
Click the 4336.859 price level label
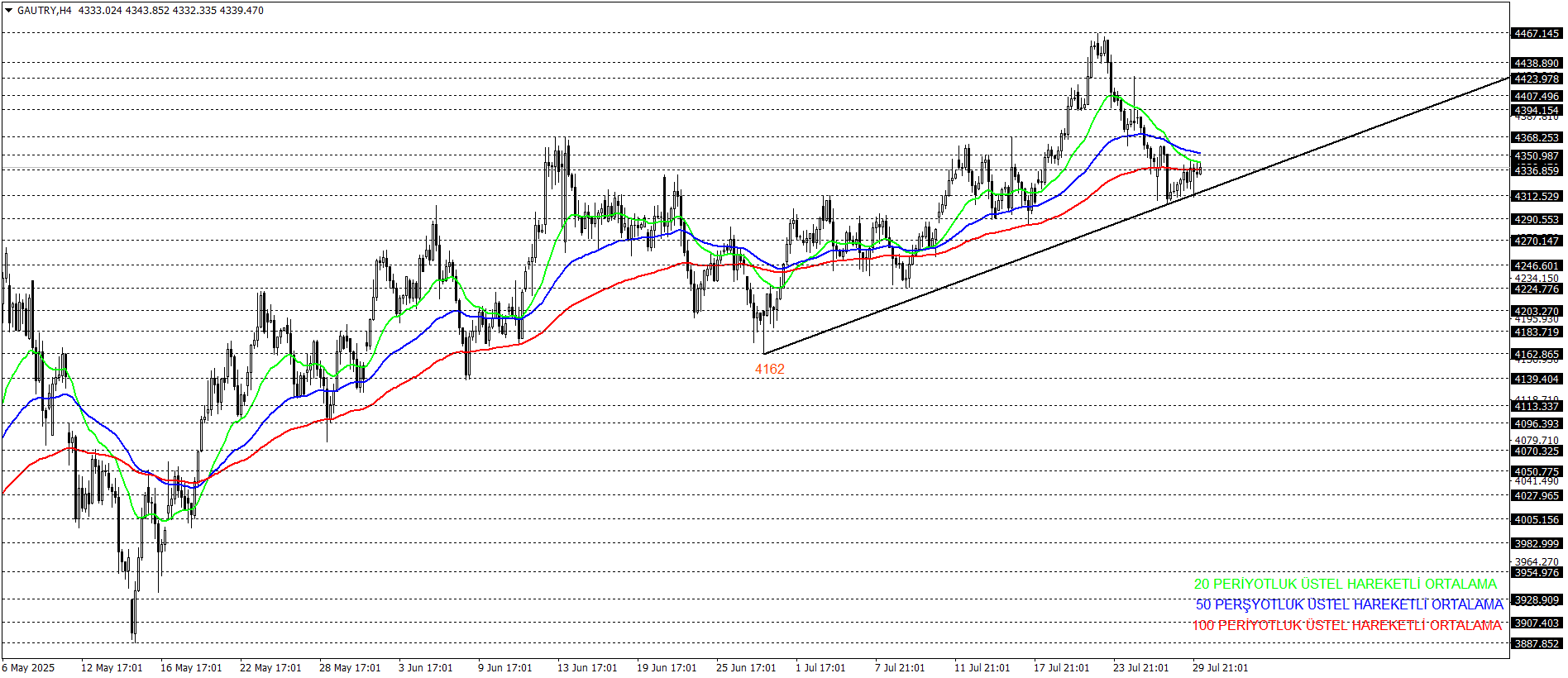[1537, 171]
